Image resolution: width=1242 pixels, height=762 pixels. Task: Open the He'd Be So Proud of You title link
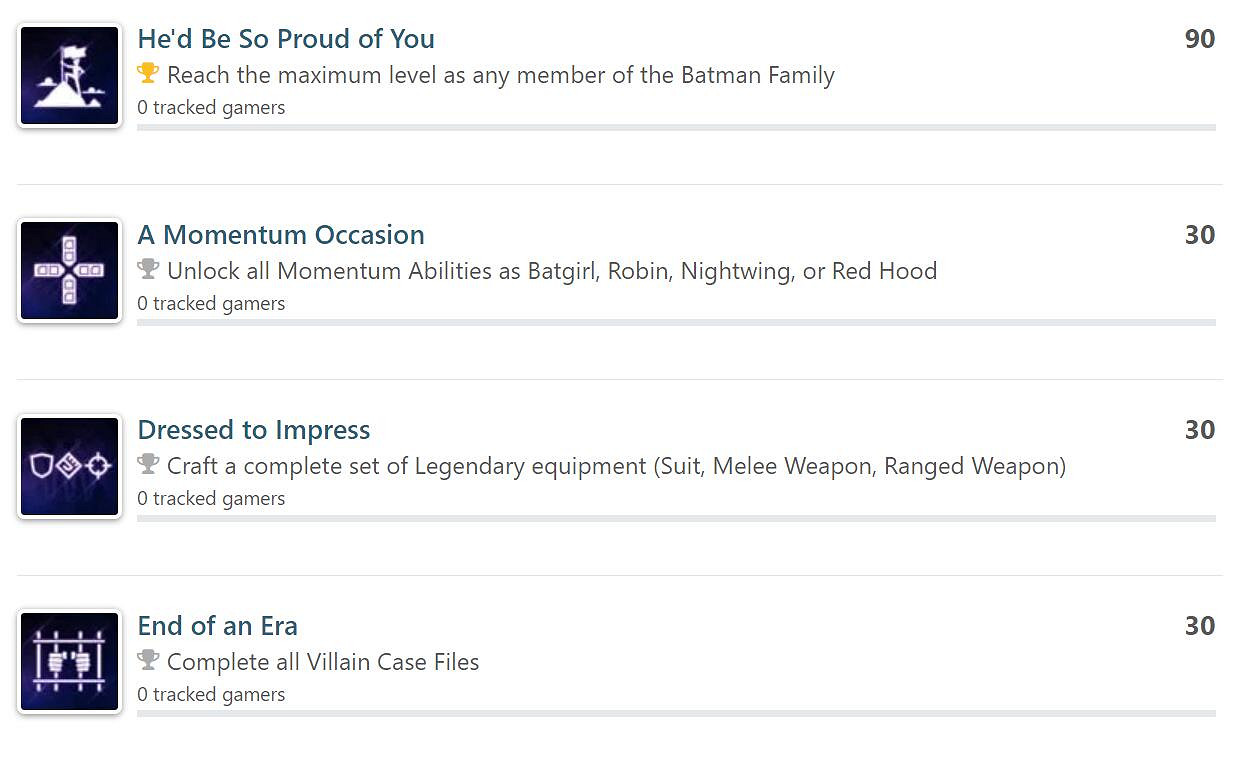click(x=286, y=39)
